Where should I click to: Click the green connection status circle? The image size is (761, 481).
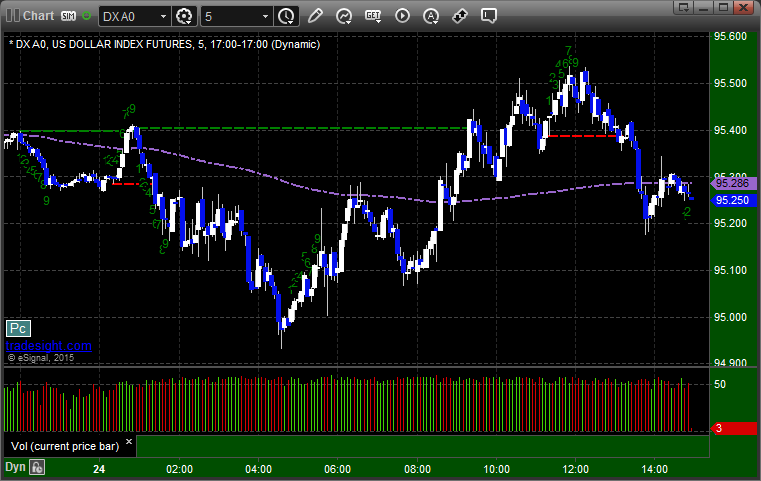tap(86, 16)
